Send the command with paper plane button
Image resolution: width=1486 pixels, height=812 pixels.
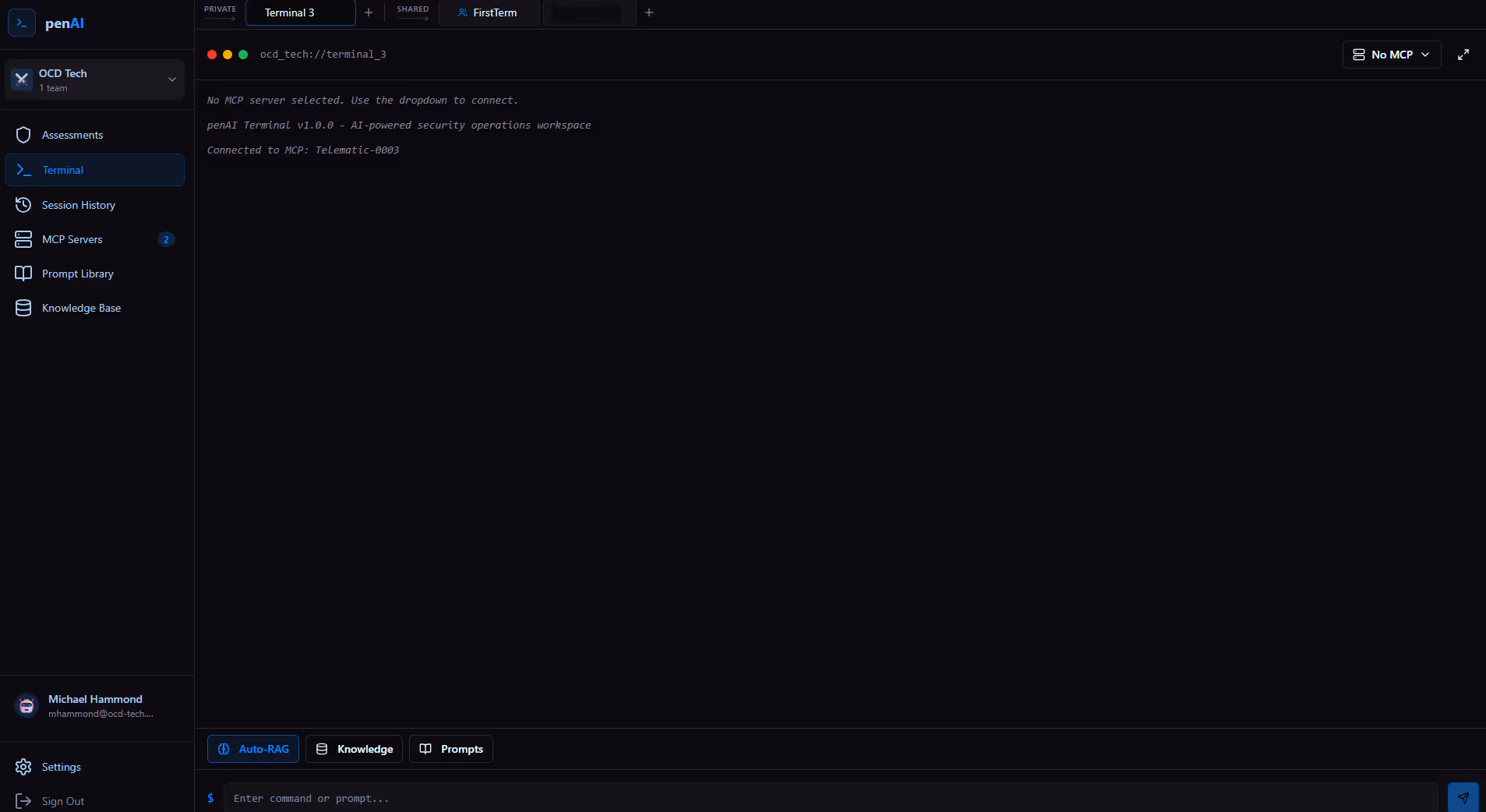pyautogui.click(x=1463, y=798)
